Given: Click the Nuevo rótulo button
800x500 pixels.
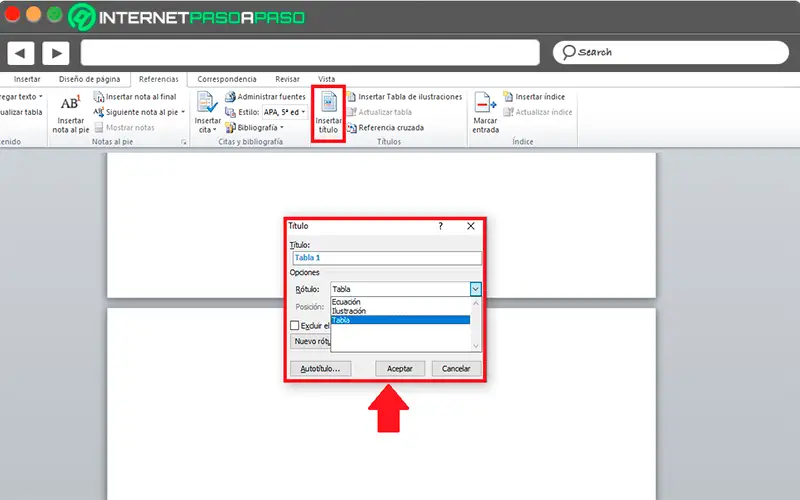Looking at the screenshot, I should 310,341.
